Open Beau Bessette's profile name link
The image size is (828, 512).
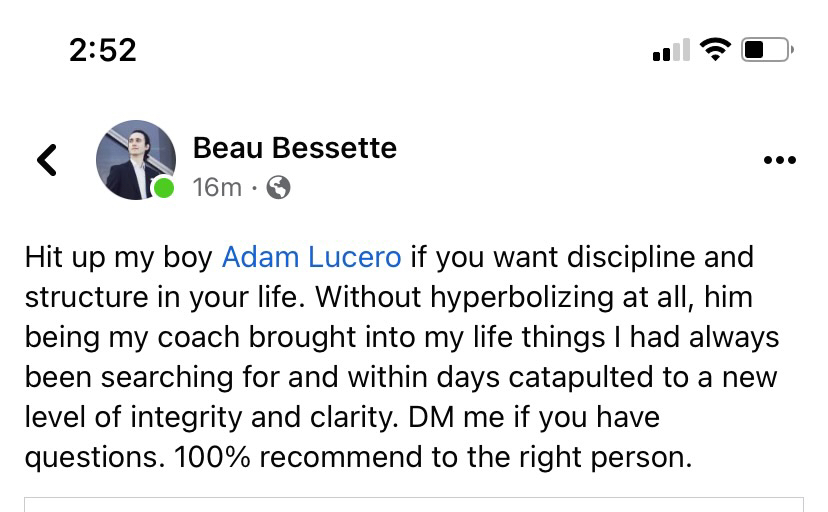[x=294, y=148]
